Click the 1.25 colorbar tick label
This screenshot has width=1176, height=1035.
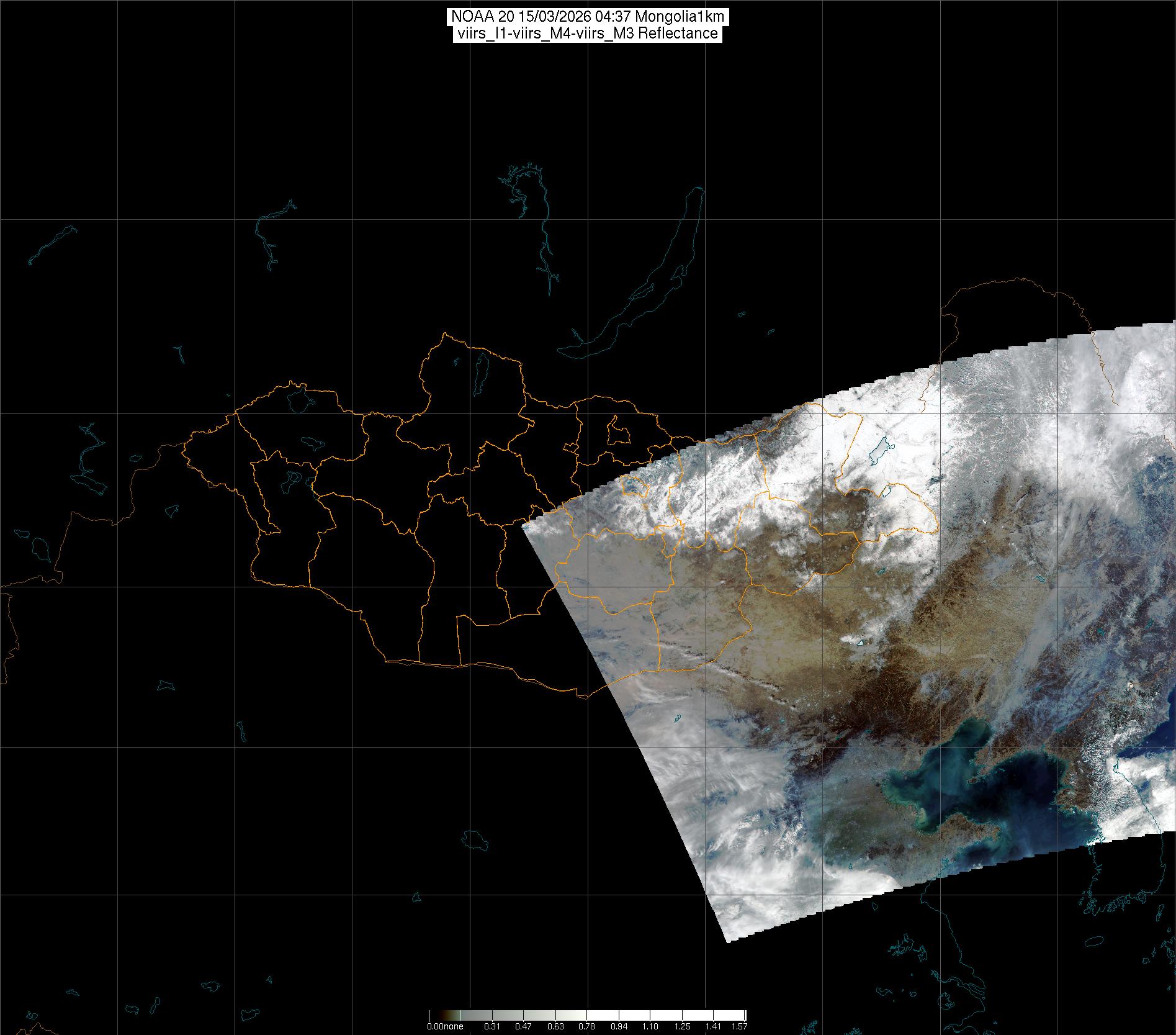tap(681, 1026)
